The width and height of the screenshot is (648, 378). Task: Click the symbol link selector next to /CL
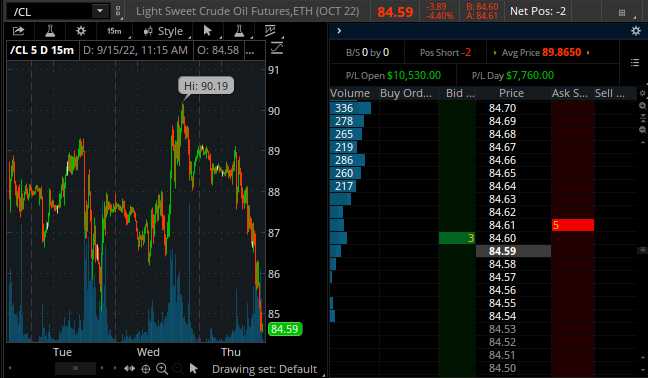[118, 11]
